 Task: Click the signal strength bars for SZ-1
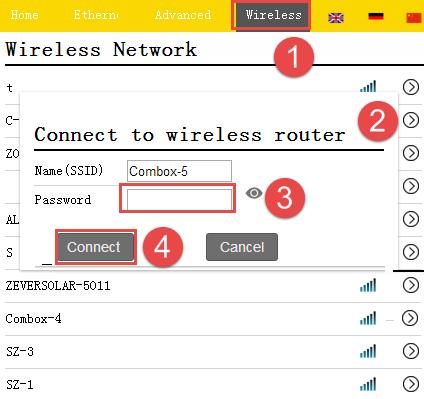tap(368, 384)
